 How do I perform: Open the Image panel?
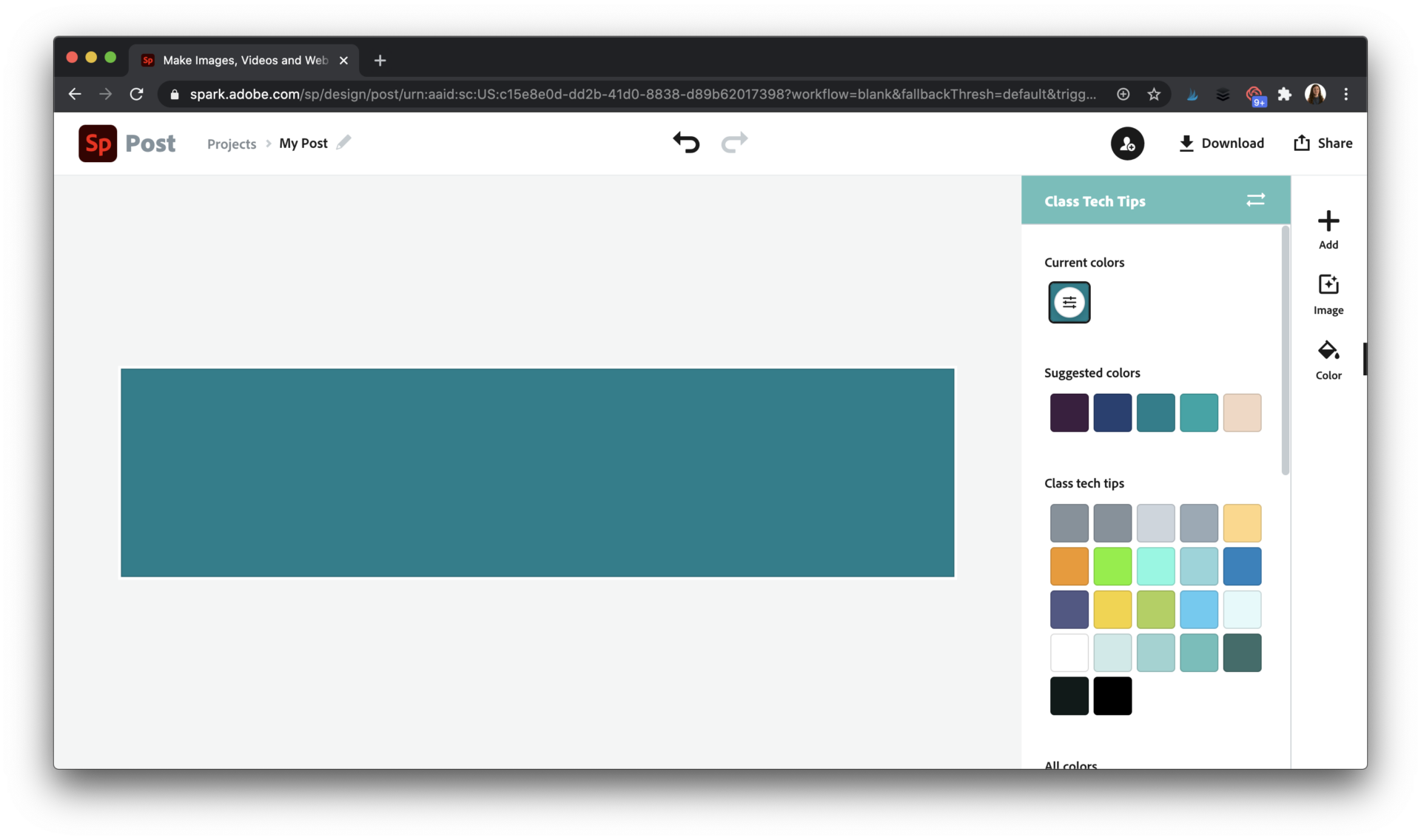point(1328,294)
